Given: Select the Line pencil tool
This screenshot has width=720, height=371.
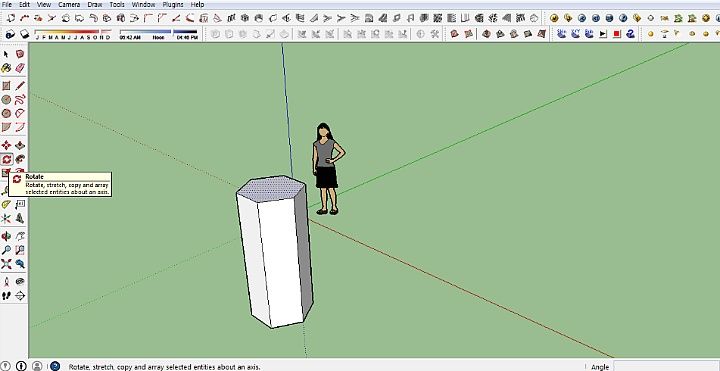Looking at the screenshot, I should click(x=20, y=86).
